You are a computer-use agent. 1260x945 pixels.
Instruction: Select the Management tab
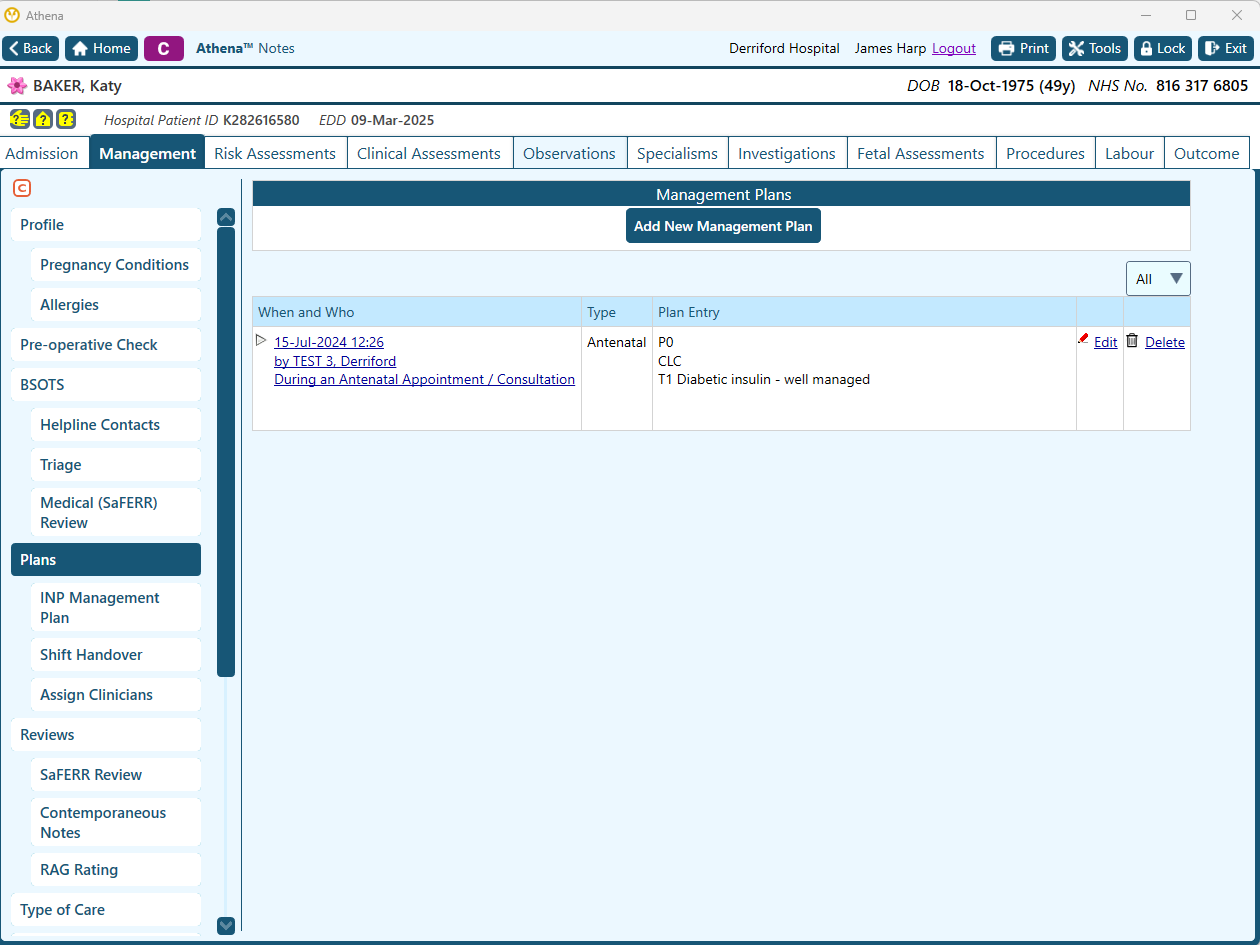147,153
